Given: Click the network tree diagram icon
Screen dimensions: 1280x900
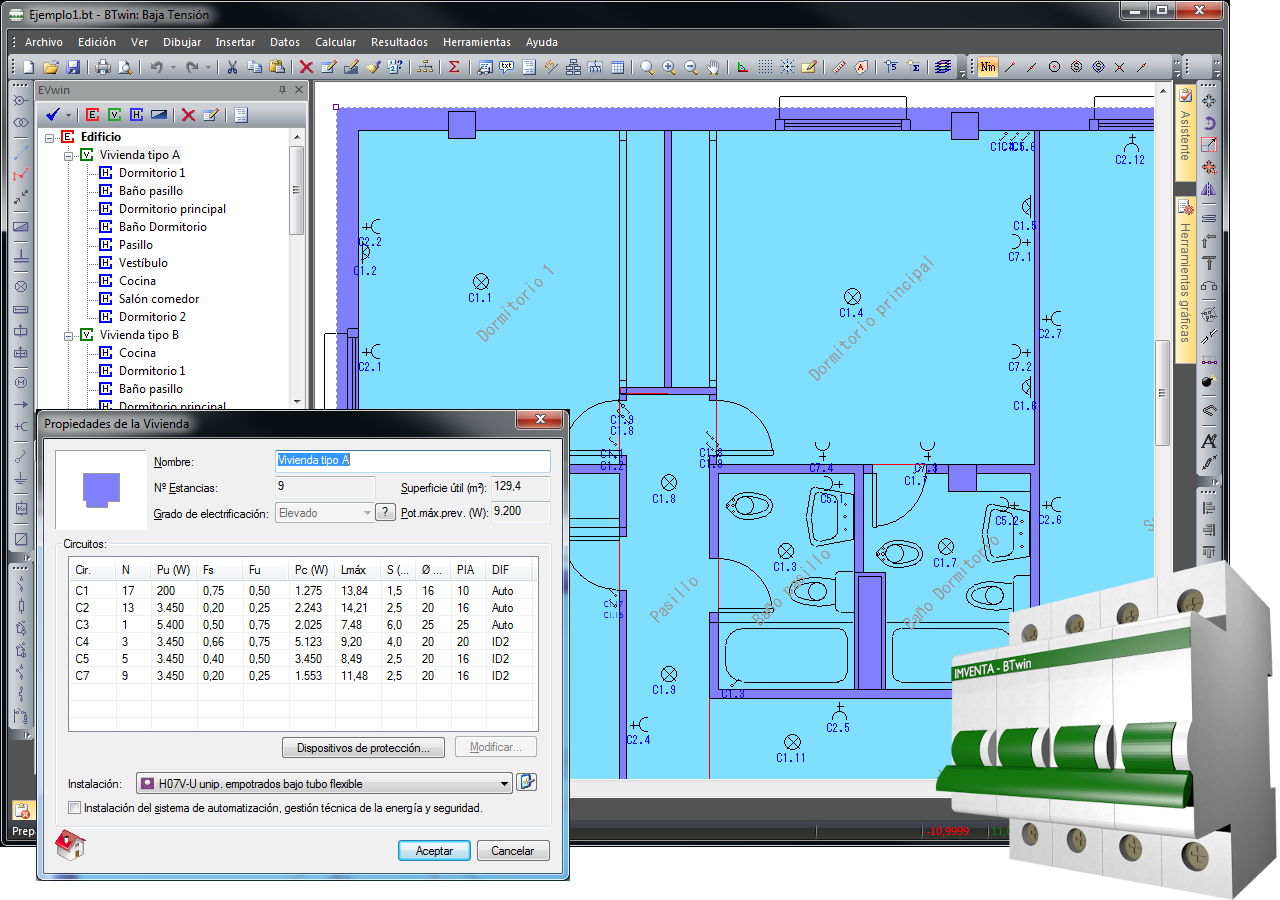Looking at the screenshot, I should point(424,67).
